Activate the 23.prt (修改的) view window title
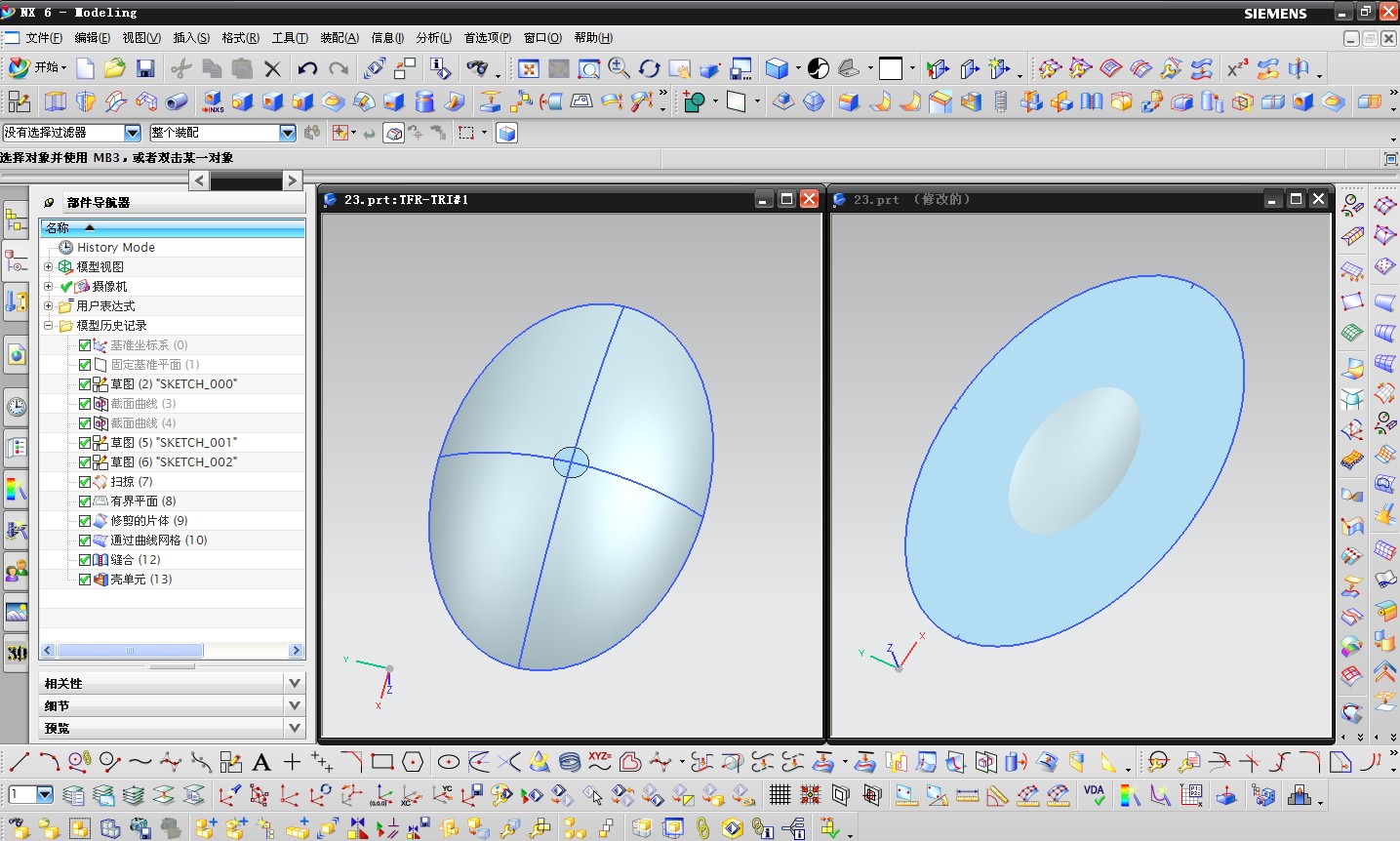1400x841 pixels. pyautogui.click(x=911, y=200)
